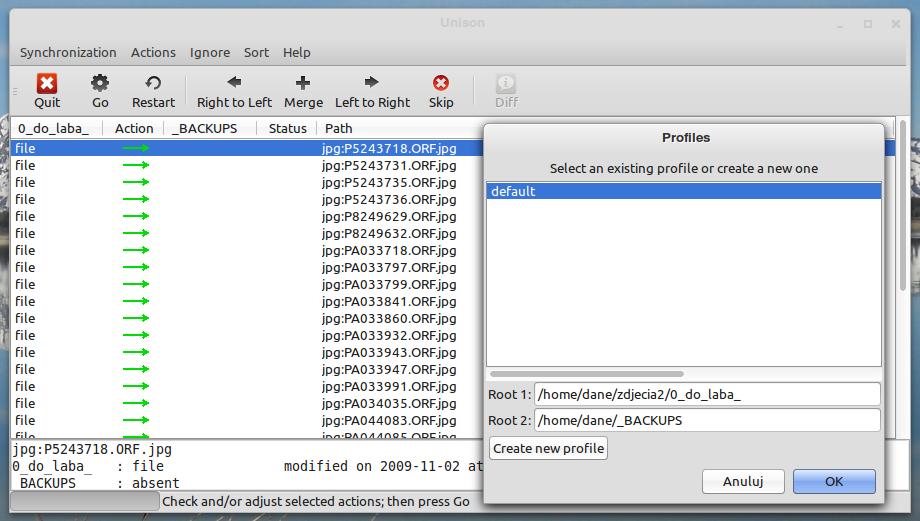The image size is (920, 521).
Task: Click the Skip toolbar icon
Action: coord(441,83)
